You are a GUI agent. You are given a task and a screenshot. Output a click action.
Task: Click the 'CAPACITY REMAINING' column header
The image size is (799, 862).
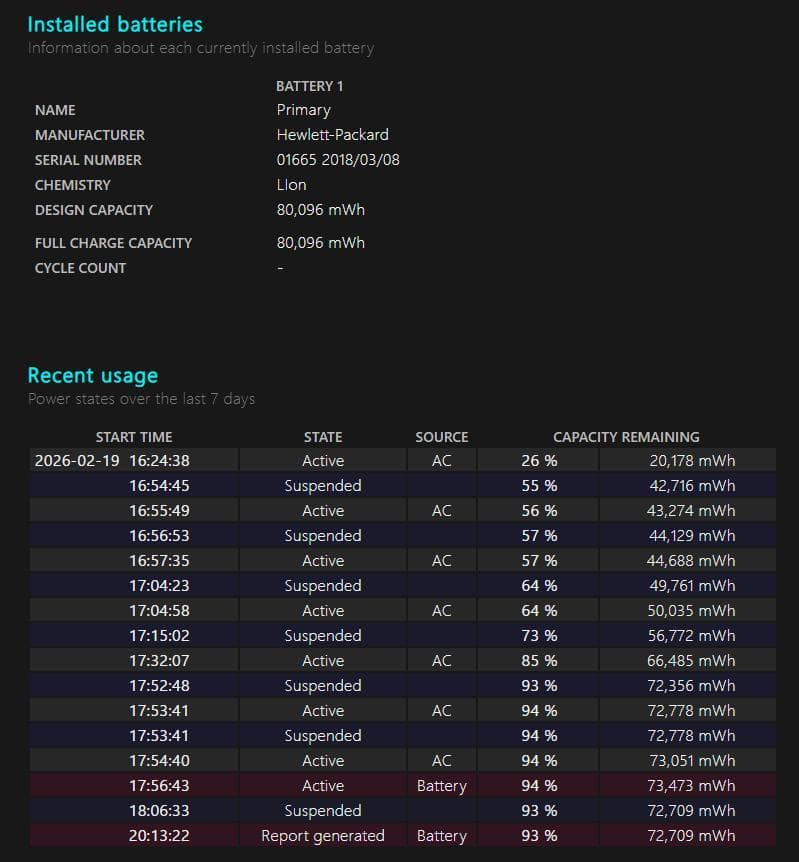pos(626,437)
